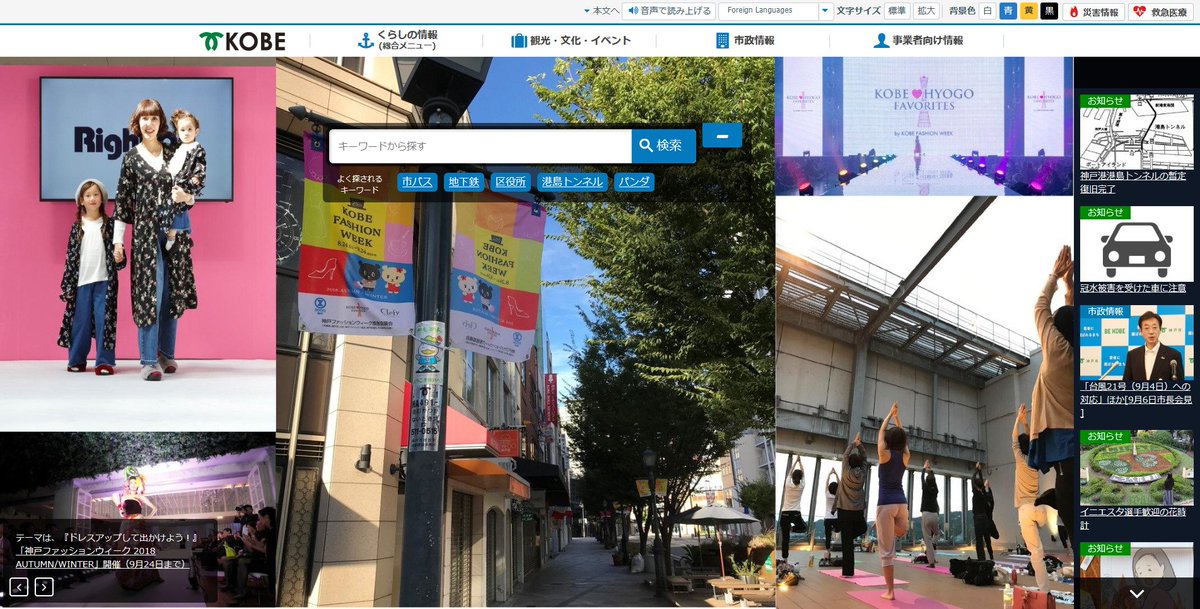Select white 白 background color

tap(988, 11)
